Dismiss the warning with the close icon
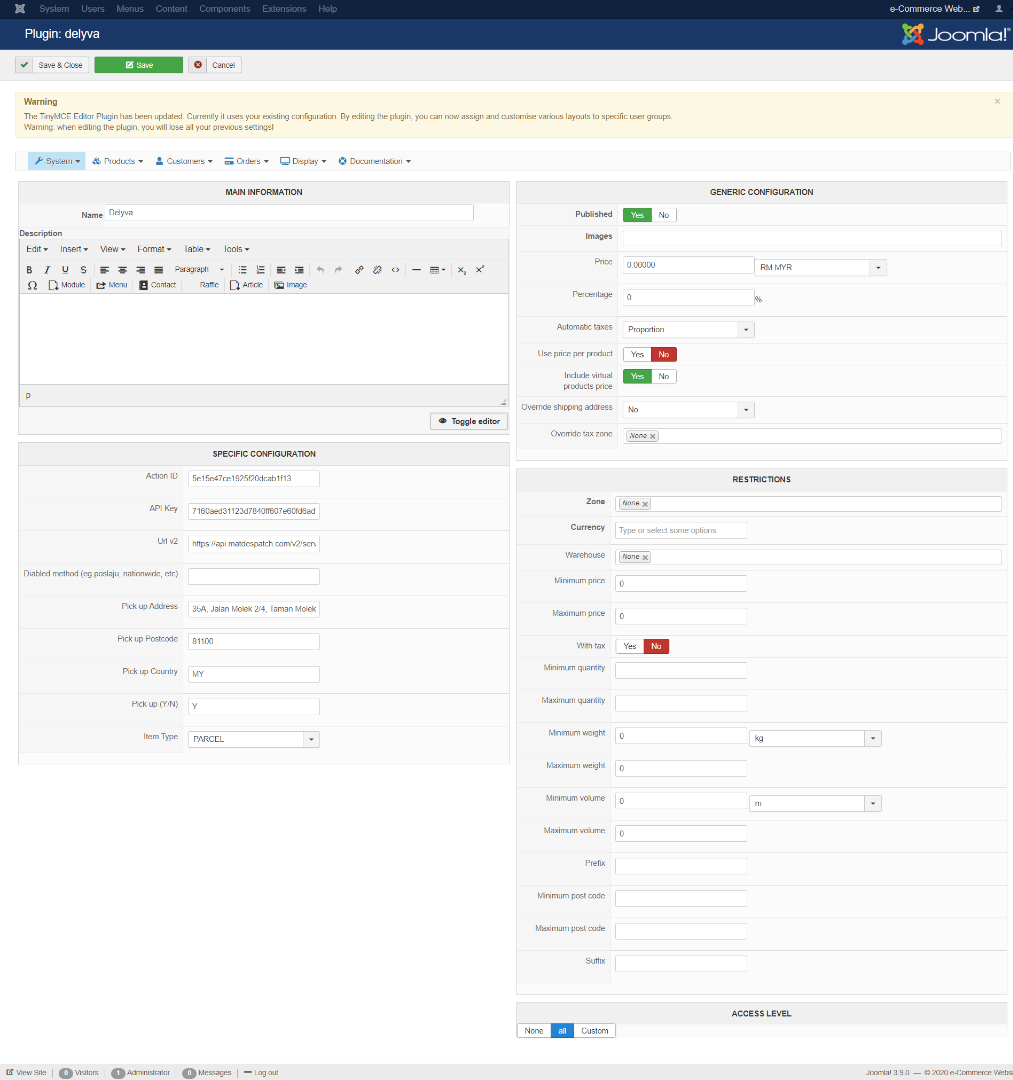 pyautogui.click(x=997, y=101)
